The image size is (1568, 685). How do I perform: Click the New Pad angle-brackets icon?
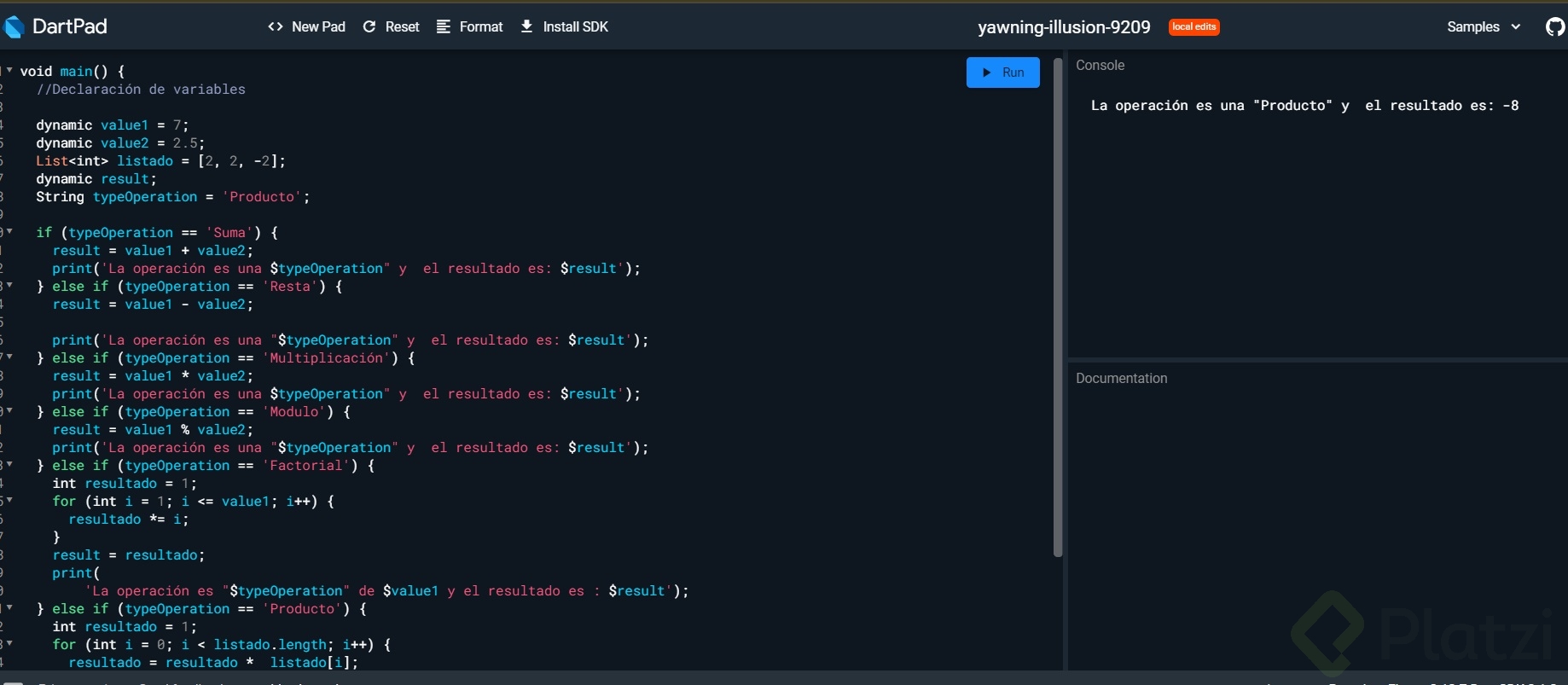pyautogui.click(x=276, y=27)
